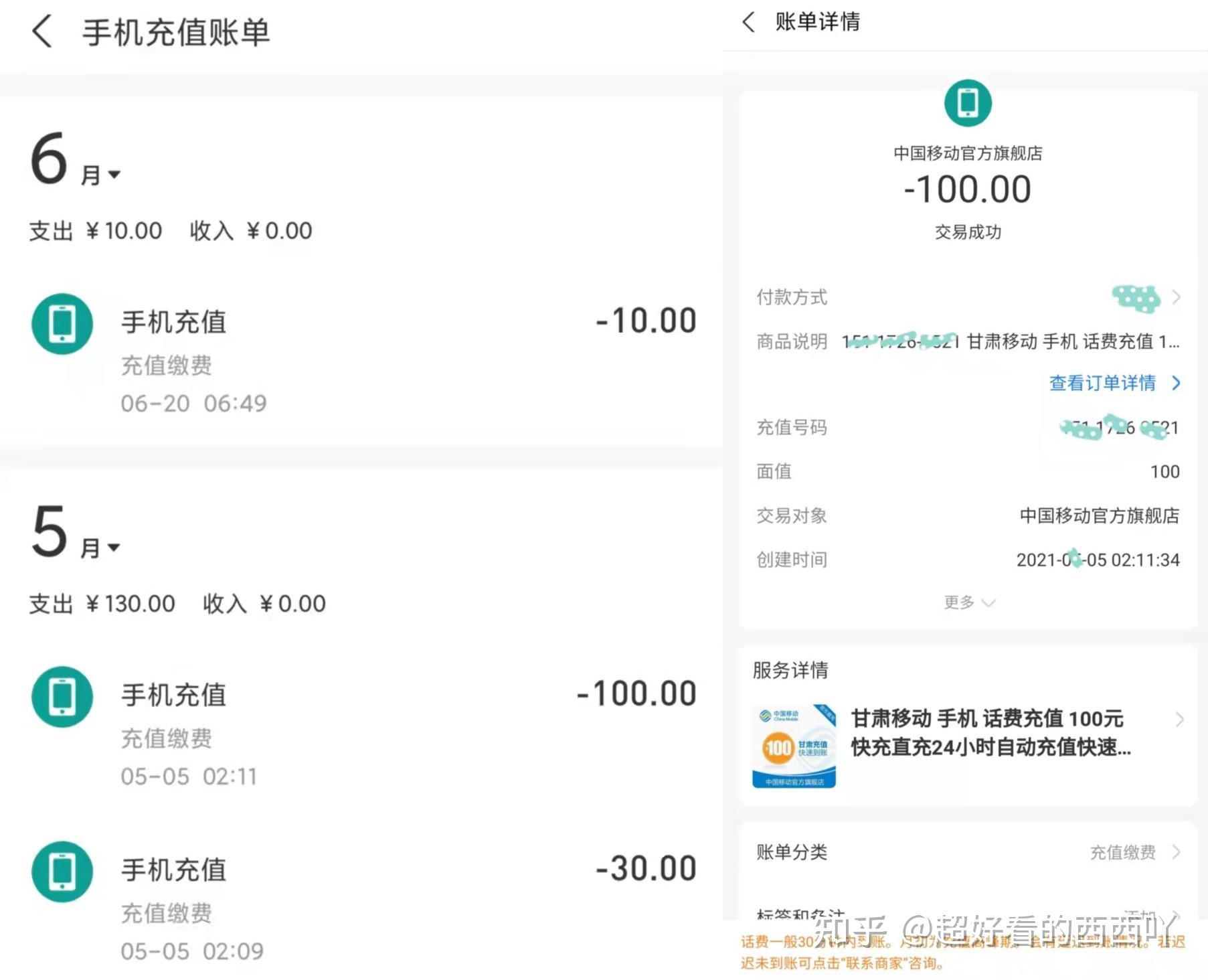Tap 交易对象 中国移动官方旗舰店 row
The width and height of the screenshot is (1208, 980).
coord(968,515)
